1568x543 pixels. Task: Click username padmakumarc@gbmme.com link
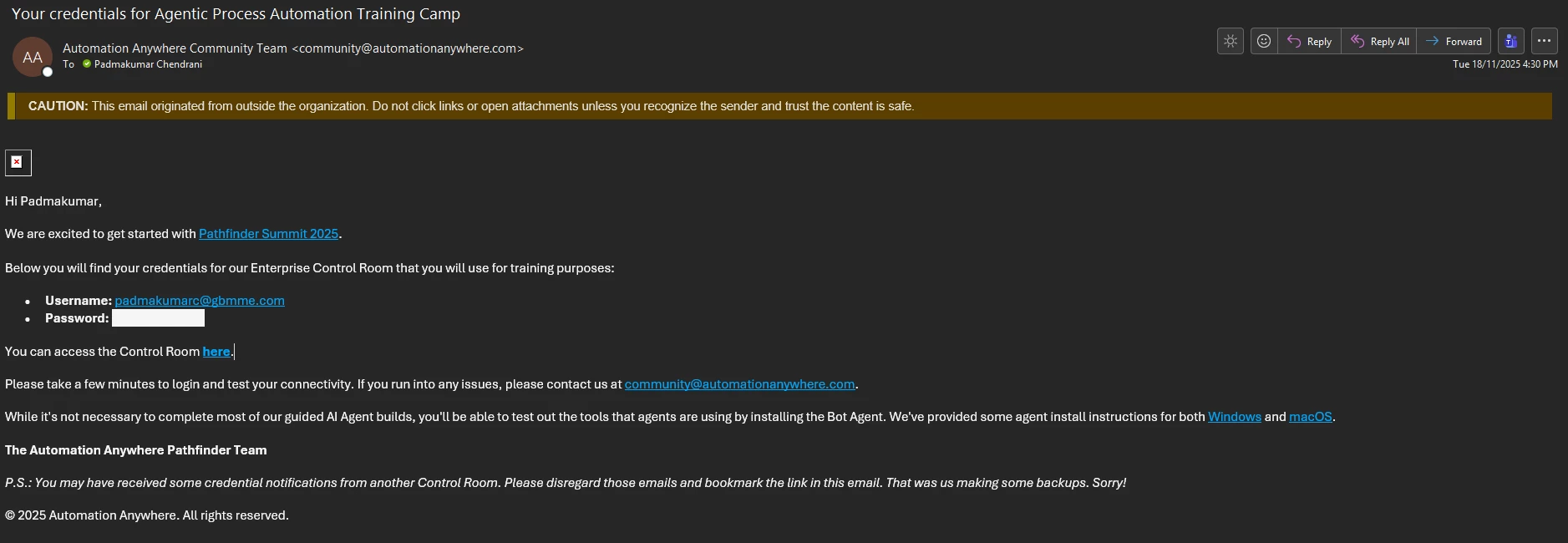click(200, 301)
